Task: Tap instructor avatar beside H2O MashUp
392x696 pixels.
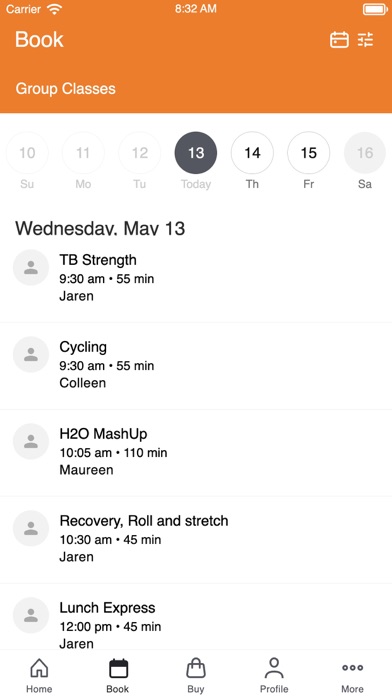Action: coord(31,441)
